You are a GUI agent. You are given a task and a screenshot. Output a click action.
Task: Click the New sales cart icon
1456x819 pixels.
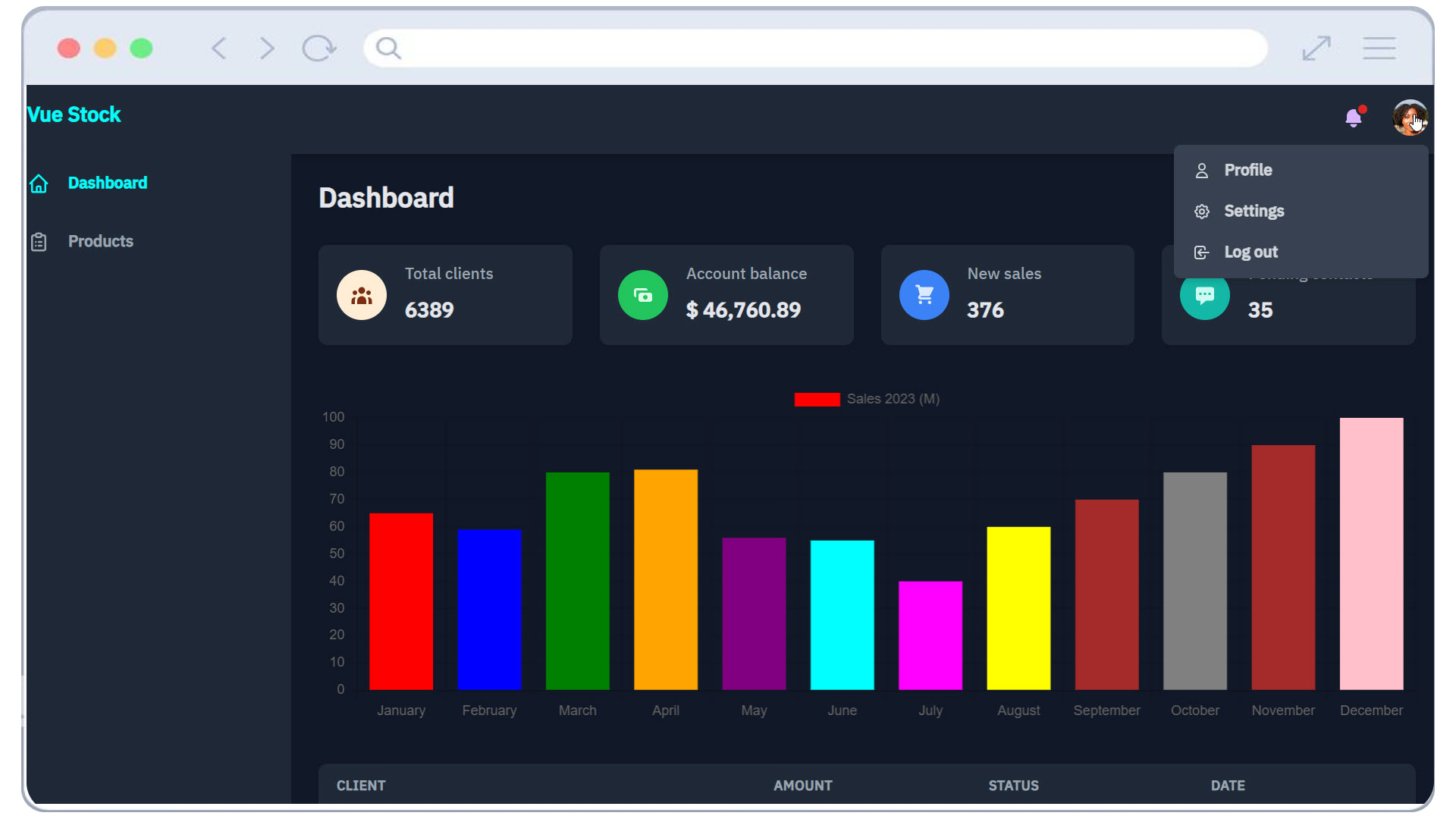924,295
